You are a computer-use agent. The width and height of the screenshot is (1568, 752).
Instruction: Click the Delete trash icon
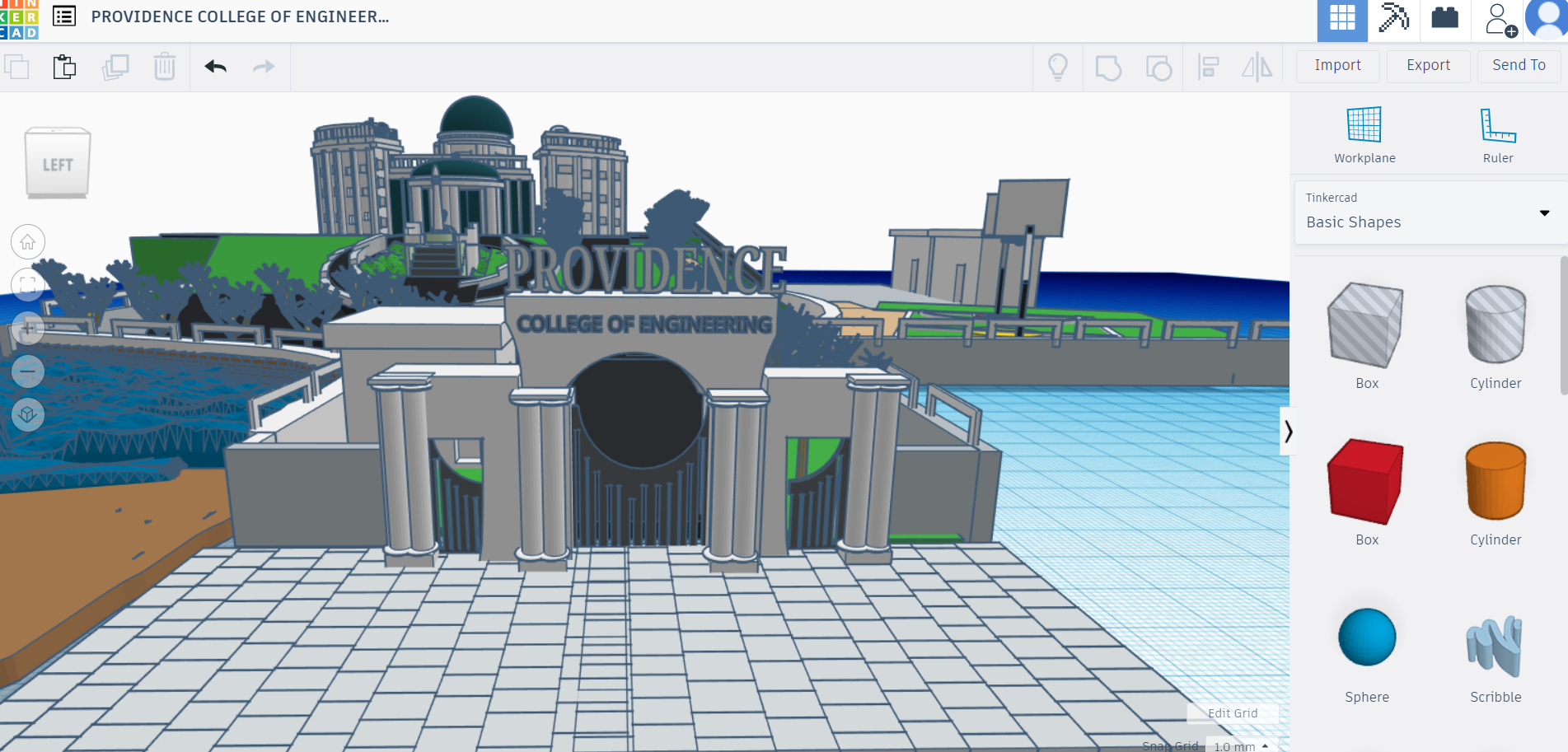[165, 67]
